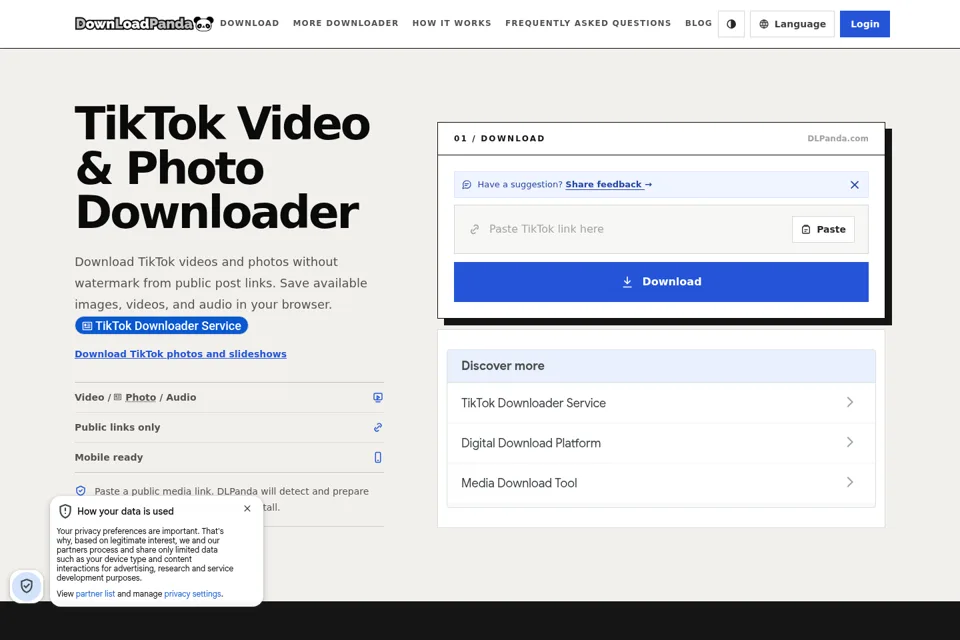Viewport: 960px width, 640px height.
Task: Click the floating privacy shield button
Action: pos(26,586)
